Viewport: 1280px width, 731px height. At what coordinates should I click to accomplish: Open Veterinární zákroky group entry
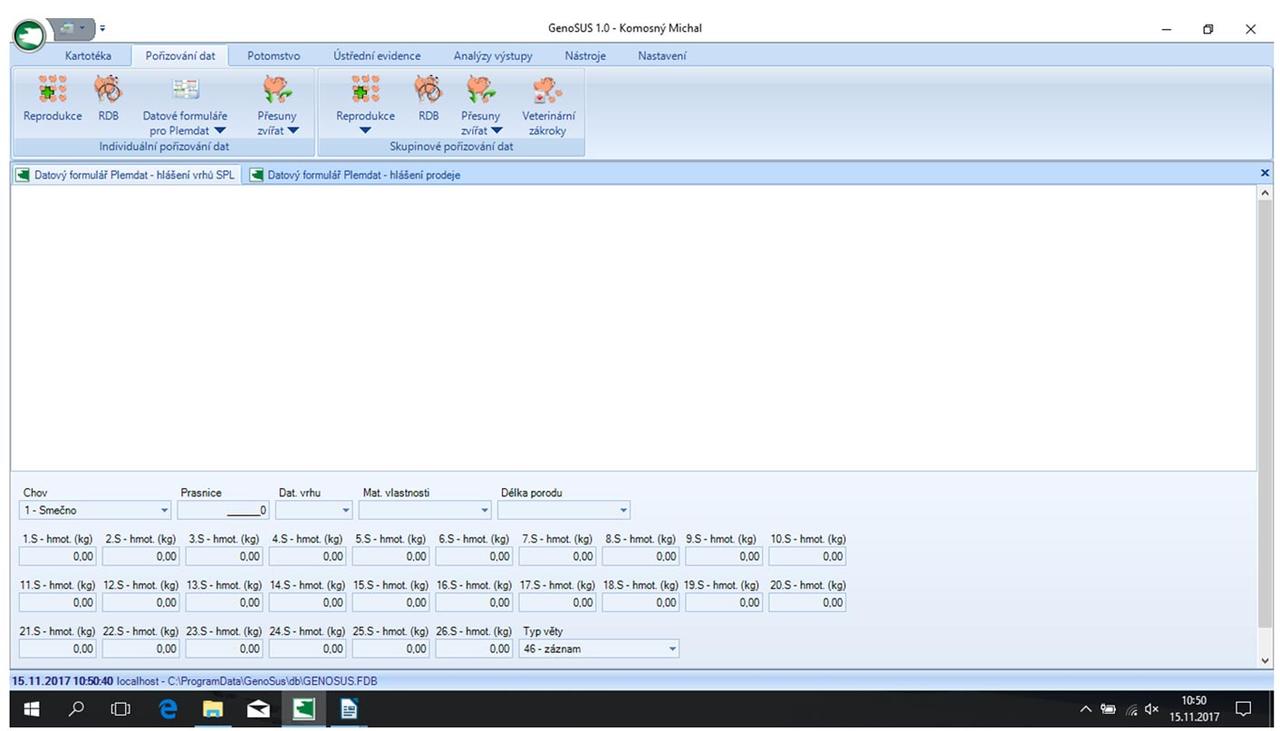[x=548, y=107]
